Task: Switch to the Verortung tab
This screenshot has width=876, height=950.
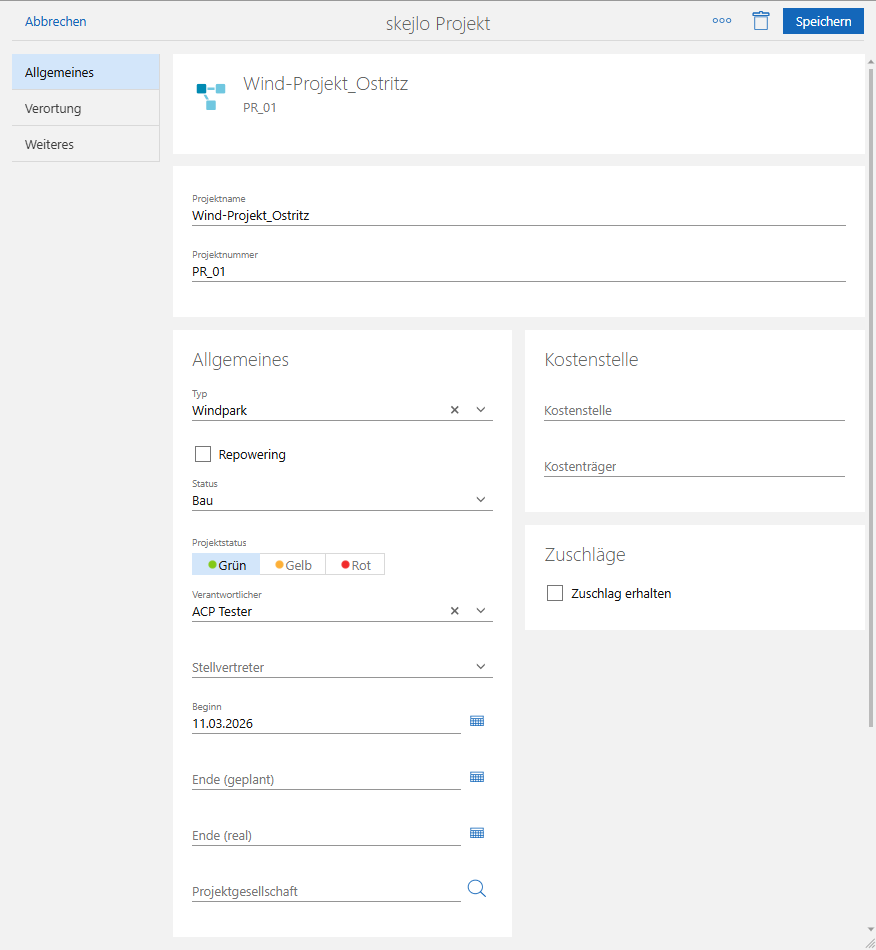Action: 86,108
